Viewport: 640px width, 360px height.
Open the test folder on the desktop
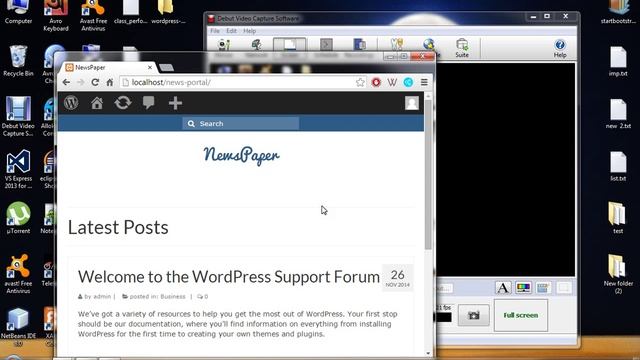point(618,218)
